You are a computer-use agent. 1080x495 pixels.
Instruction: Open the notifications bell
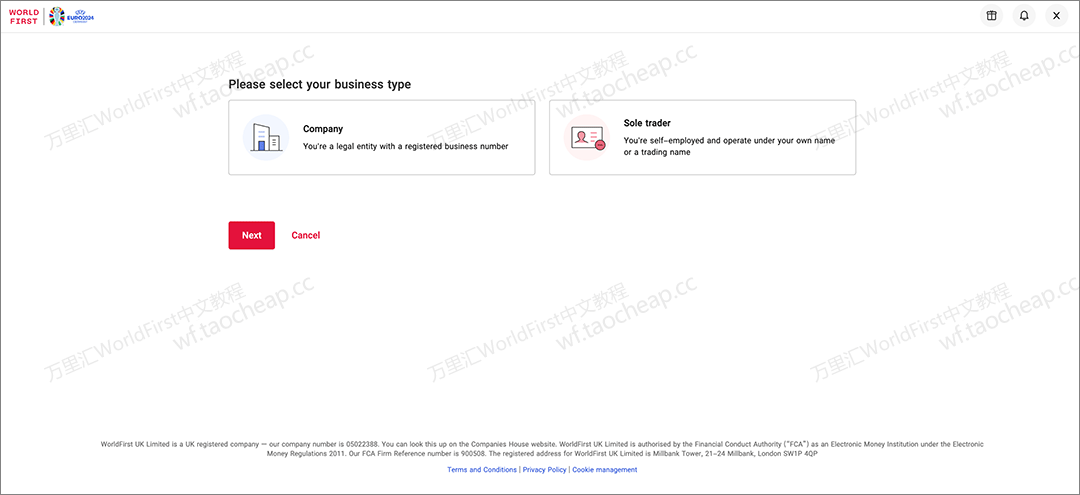[x=1024, y=16]
